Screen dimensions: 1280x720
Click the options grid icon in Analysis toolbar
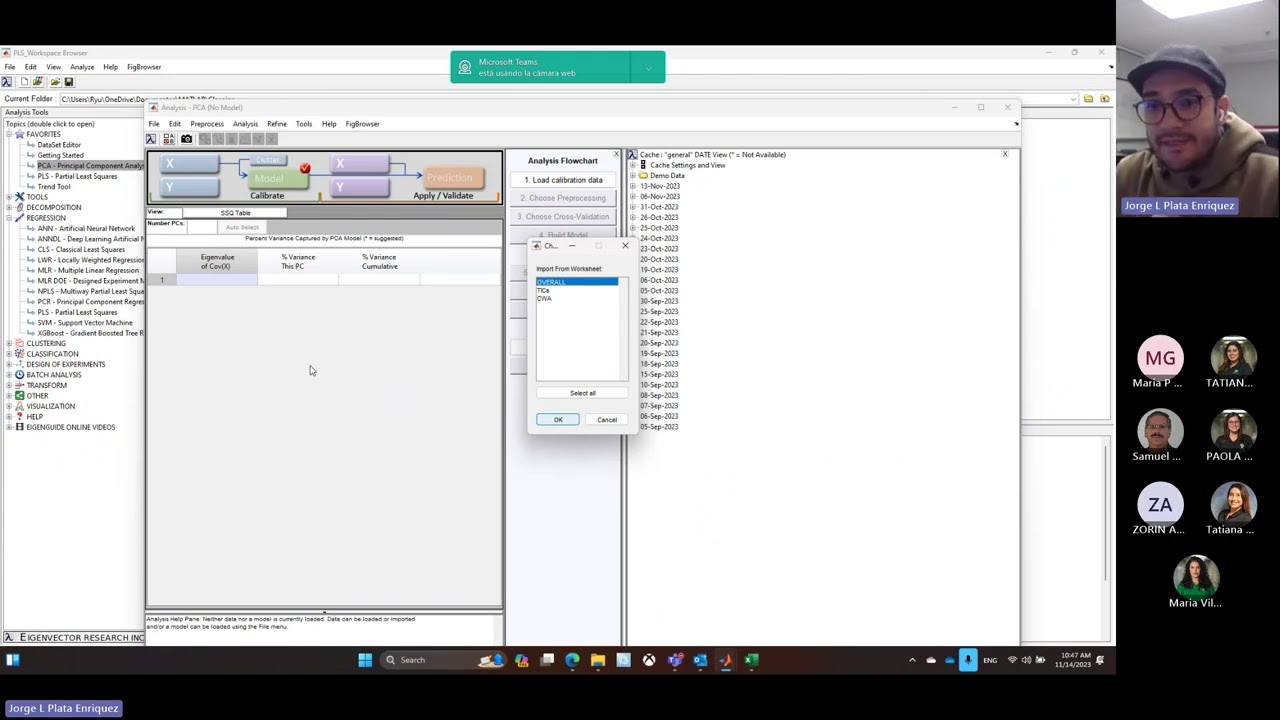click(169, 139)
